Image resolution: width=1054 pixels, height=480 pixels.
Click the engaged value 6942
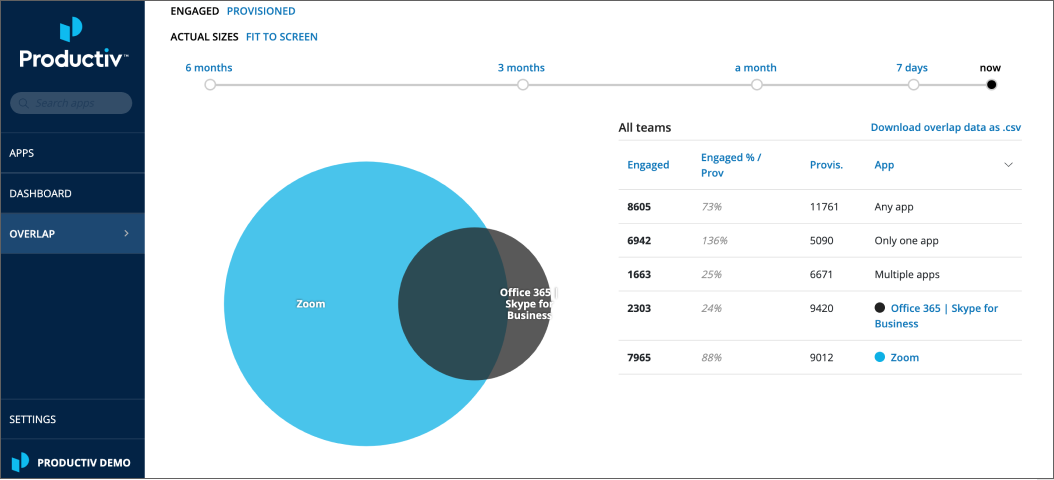pyautogui.click(x=639, y=240)
